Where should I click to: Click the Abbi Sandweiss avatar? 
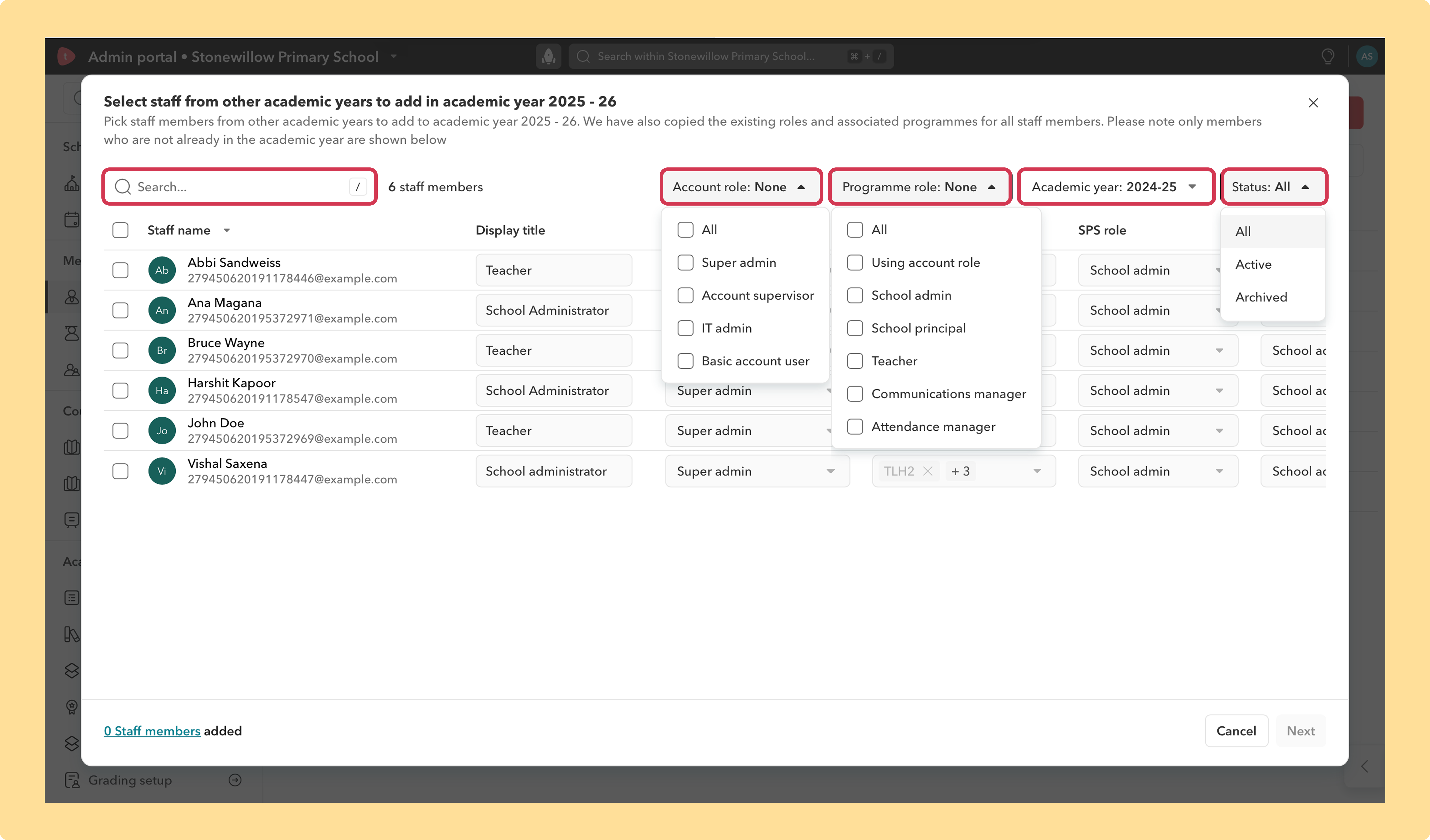[162, 270]
